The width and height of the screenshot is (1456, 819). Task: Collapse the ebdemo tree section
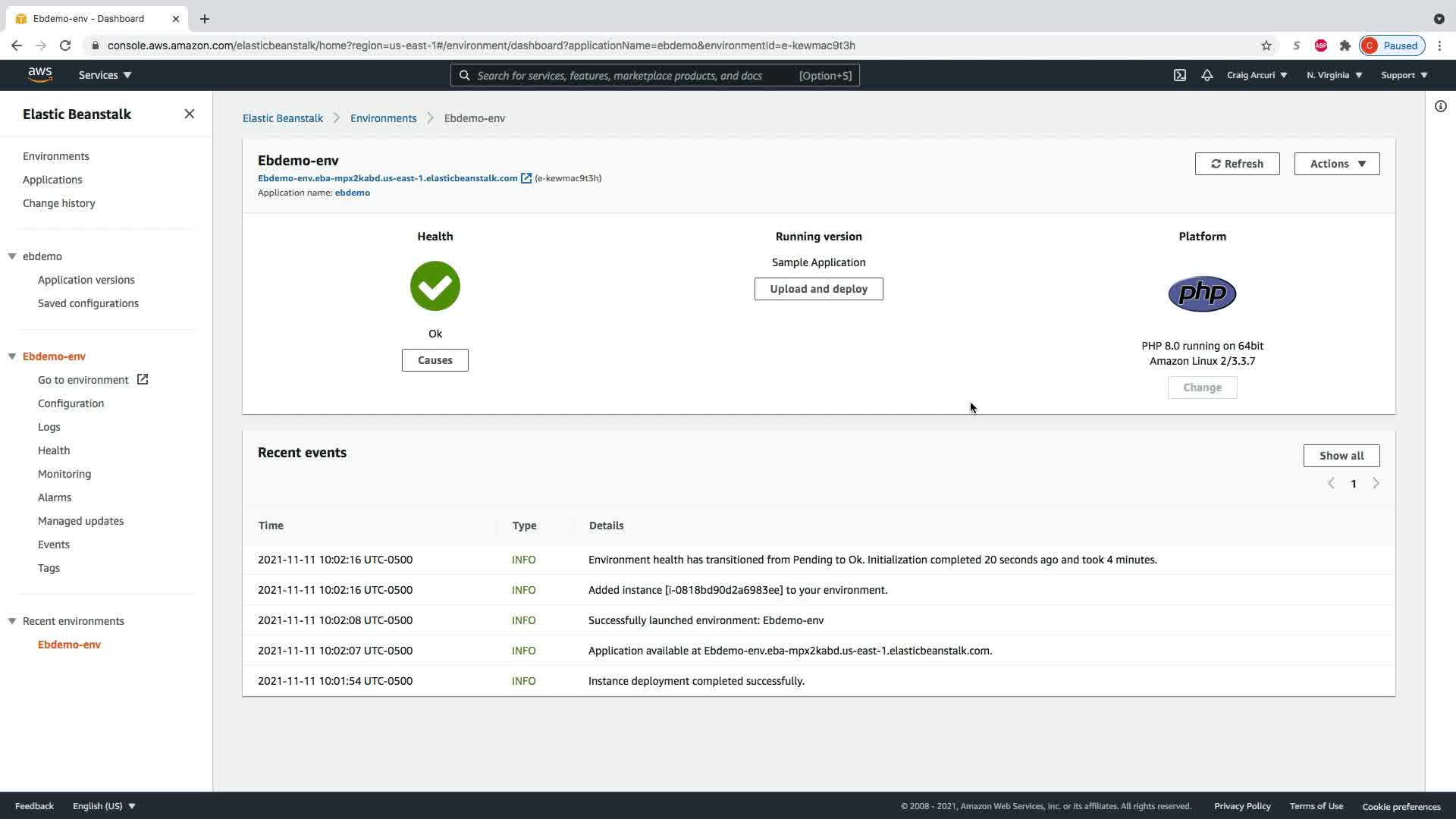click(x=12, y=256)
